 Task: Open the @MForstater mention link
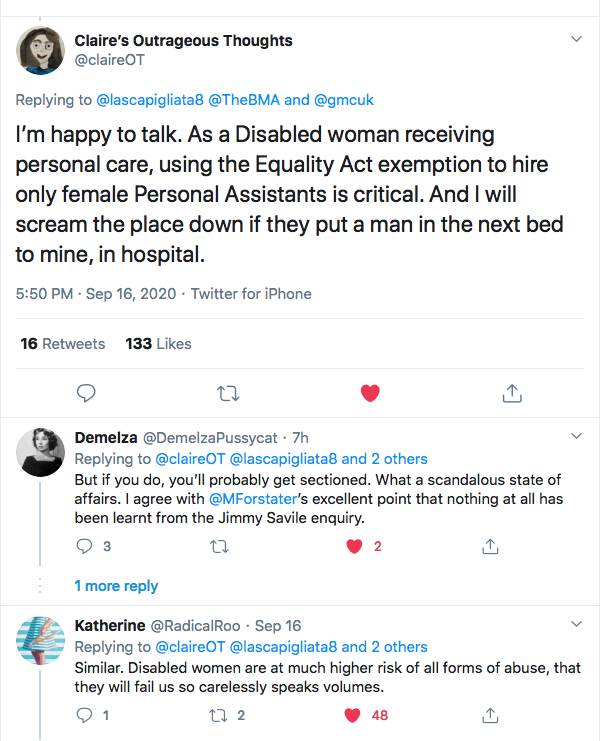tap(250, 500)
